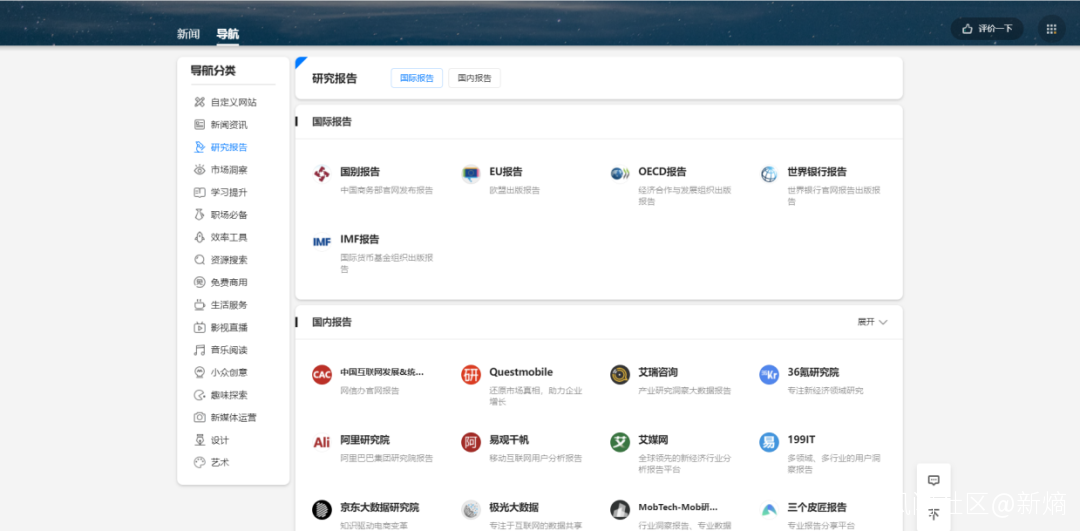Click the 极光大数据 gray icon
This screenshot has width=1080, height=531.
tap(471, 510)
